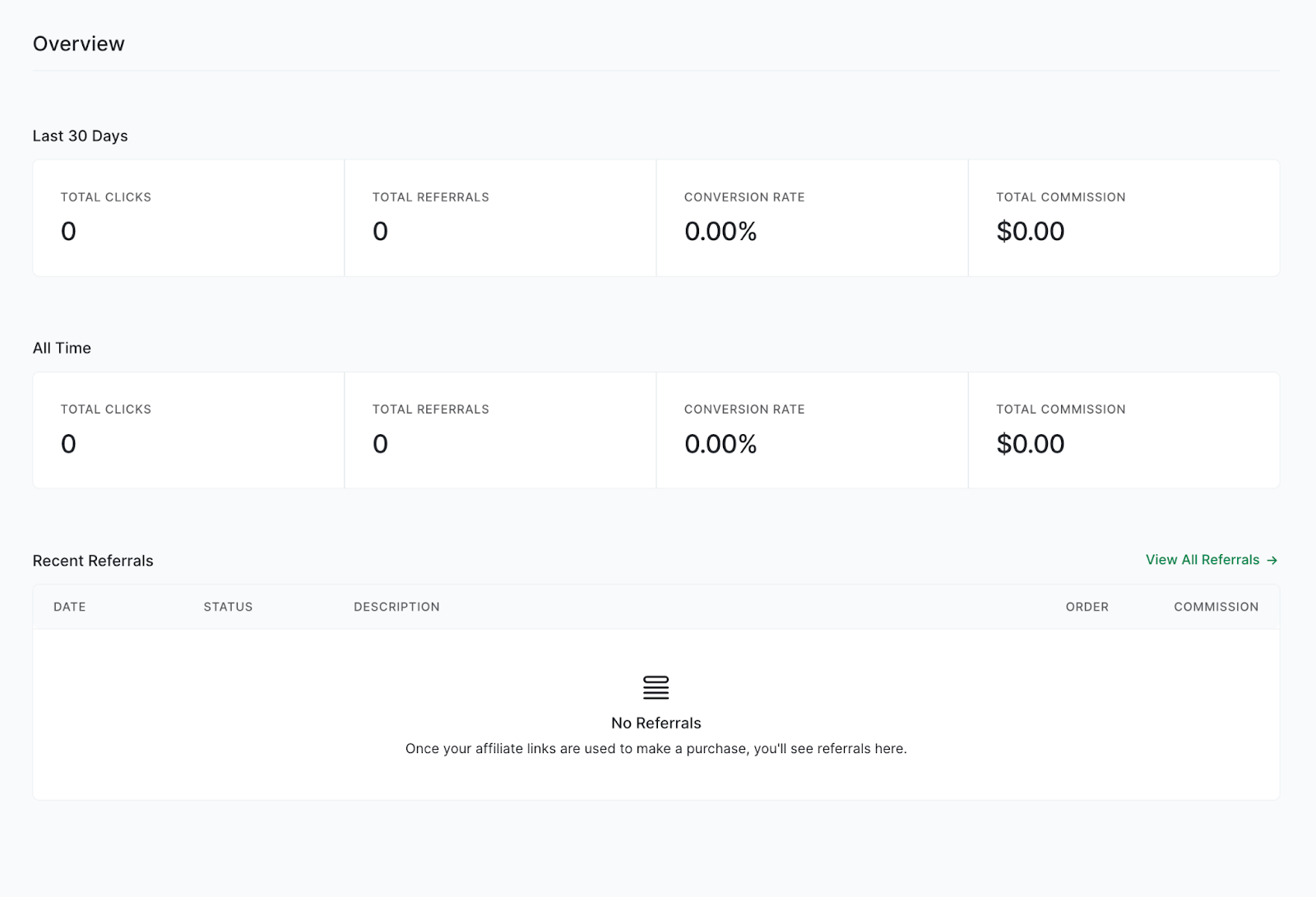Click the All Time Total Commission value $0.00
This screenshot has width=1316, height=897.
coord(1031,444)
